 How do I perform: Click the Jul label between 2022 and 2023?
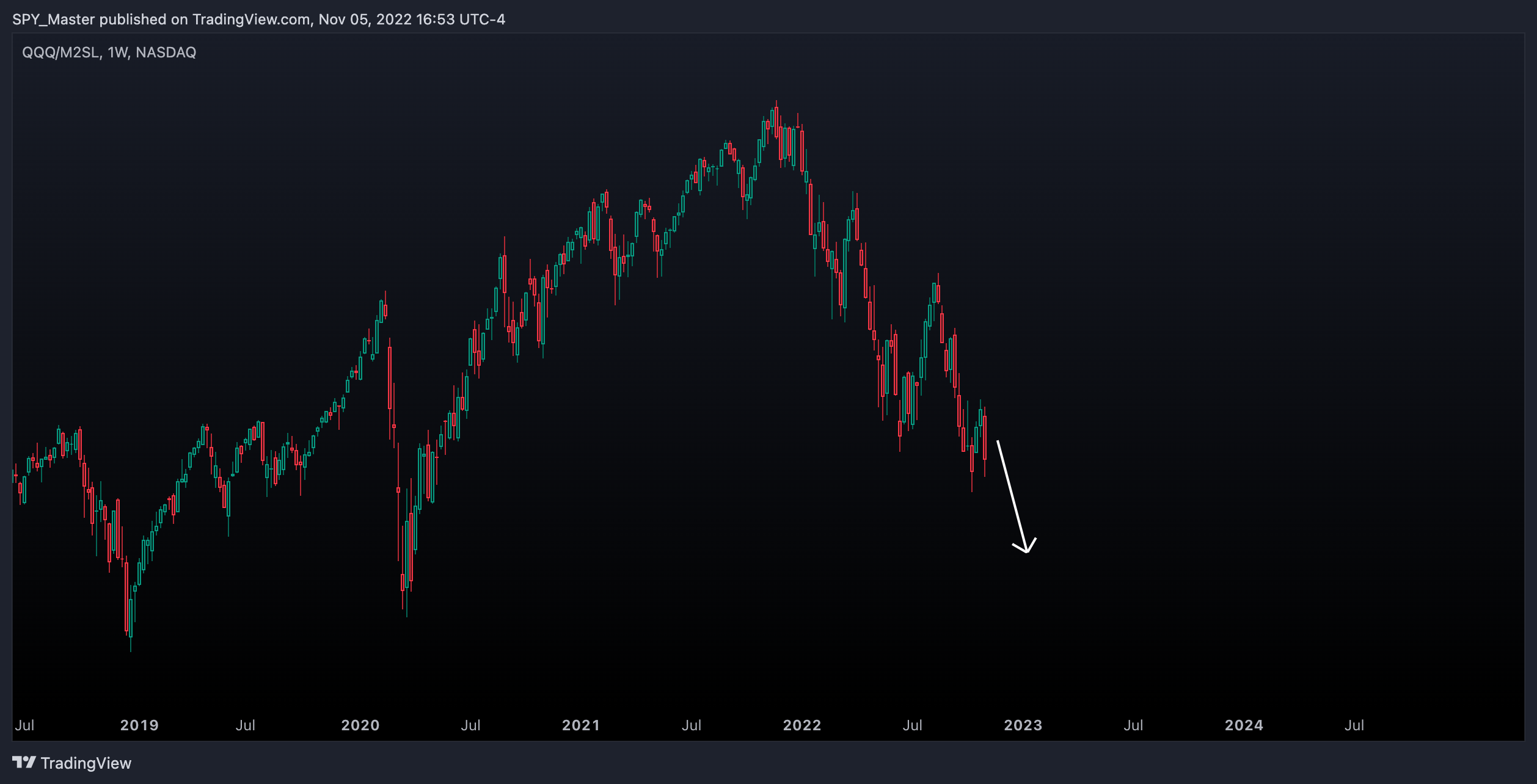coord(913,725)
